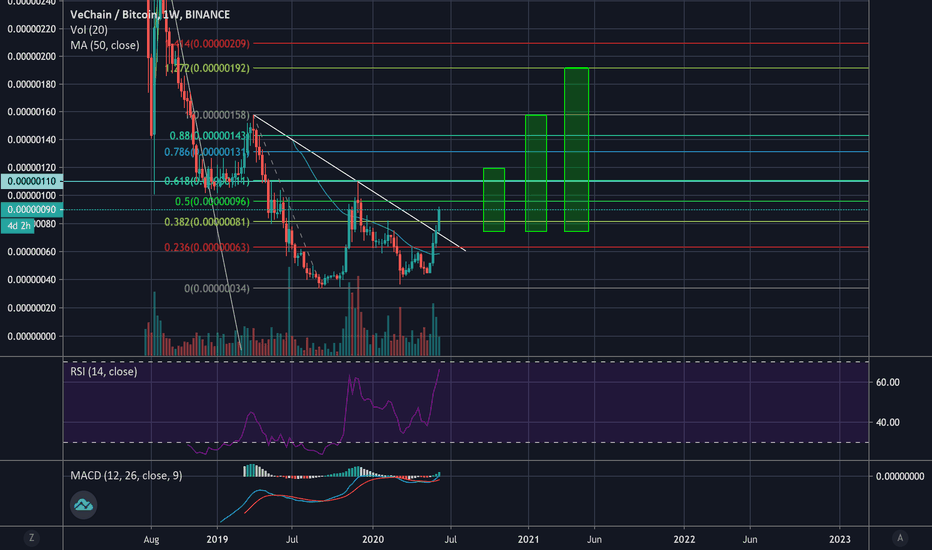Select the tallest green target rectangle

(577, 150)
